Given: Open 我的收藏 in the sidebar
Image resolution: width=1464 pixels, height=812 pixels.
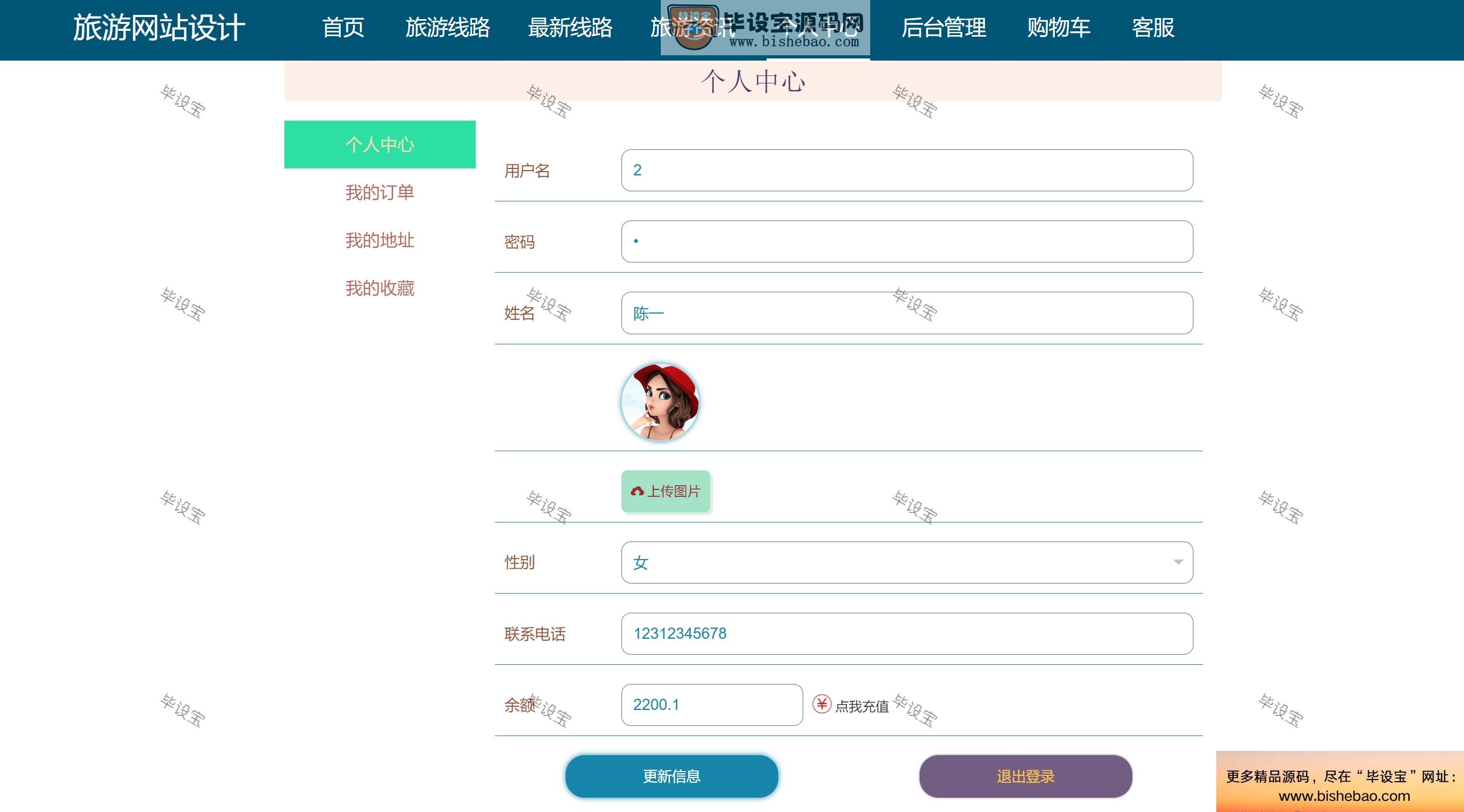Looking at the screenshot, I should coord(380,287).
